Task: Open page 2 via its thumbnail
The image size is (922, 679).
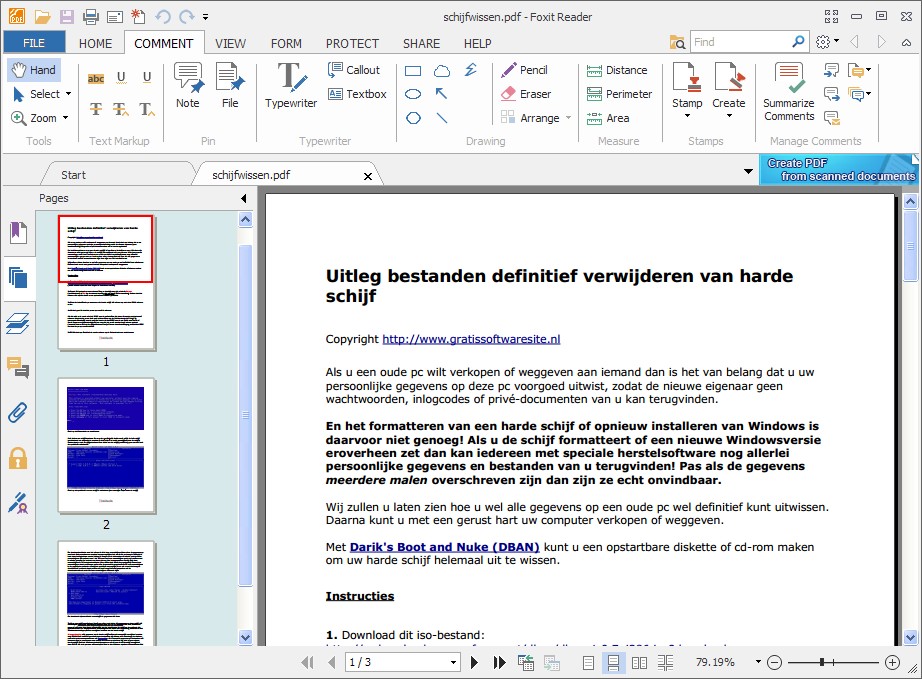Action: [106, 445]
